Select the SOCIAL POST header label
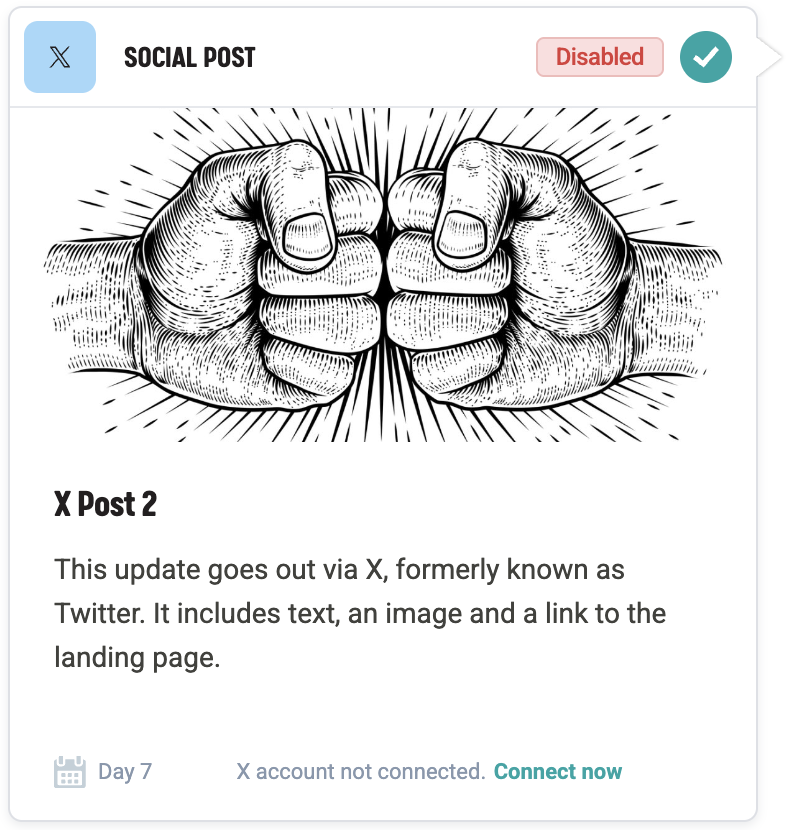 [x=189, y=57]
